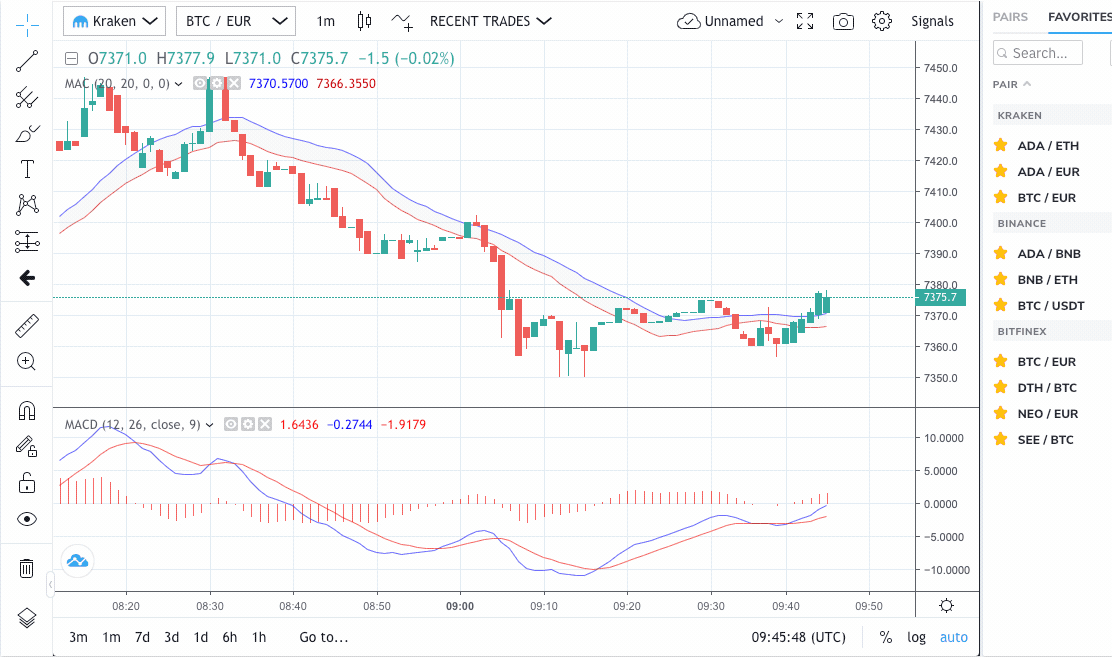This screenshot has width=1112, height=657.
Task: Open the measure ruler tool
Action: (x=27, y=326)
